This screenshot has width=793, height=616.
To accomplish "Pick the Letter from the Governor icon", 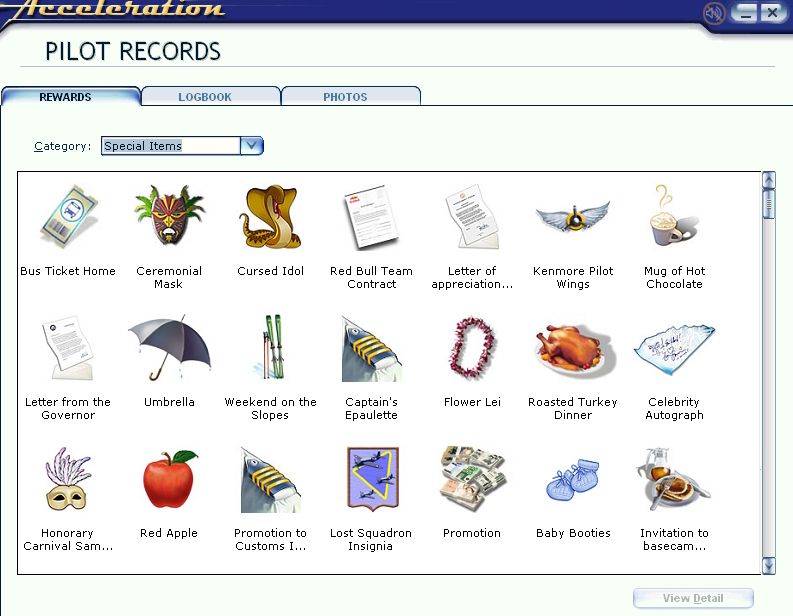I will 68,348.
